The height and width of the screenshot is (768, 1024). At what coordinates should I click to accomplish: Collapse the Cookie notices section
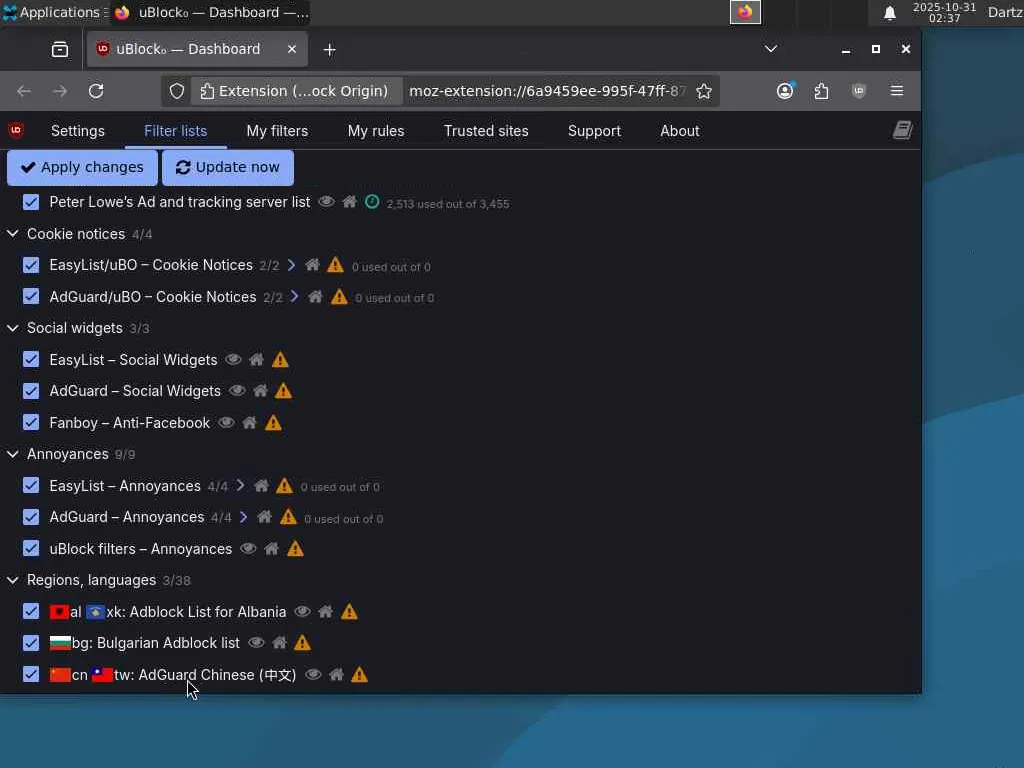pos(12,234)
